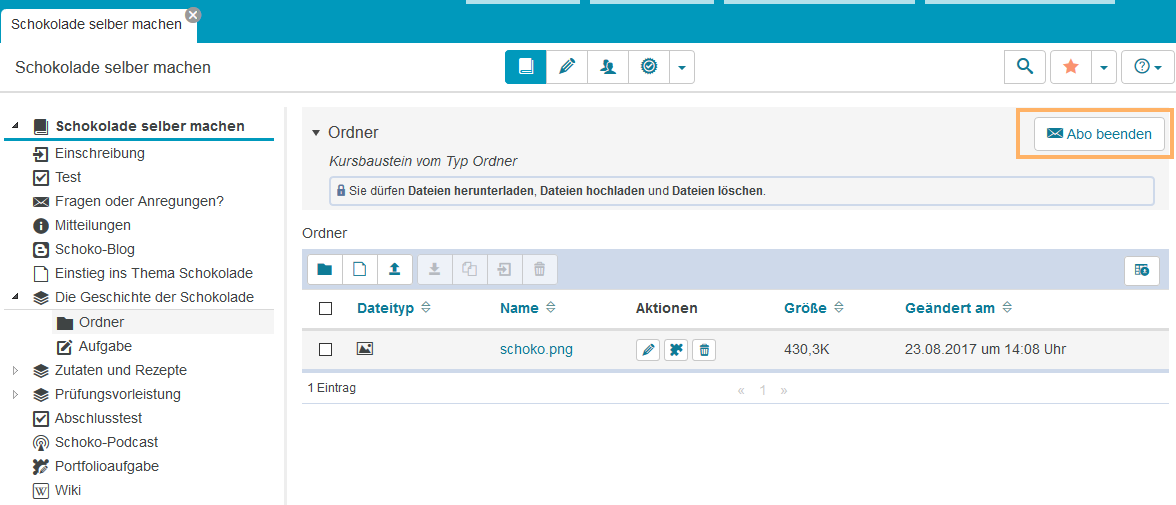
Task: Open Zutaten und Rezepte node
Action: point(121,371)
